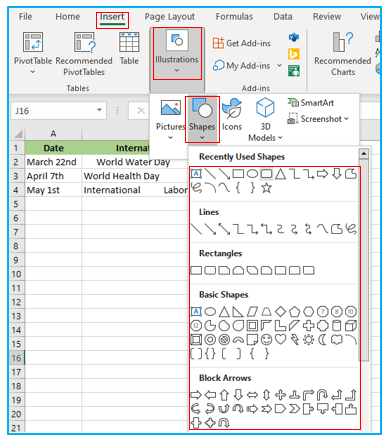
Task: Choose the Text Box in Basic Shapes
Action: point(196,312)
